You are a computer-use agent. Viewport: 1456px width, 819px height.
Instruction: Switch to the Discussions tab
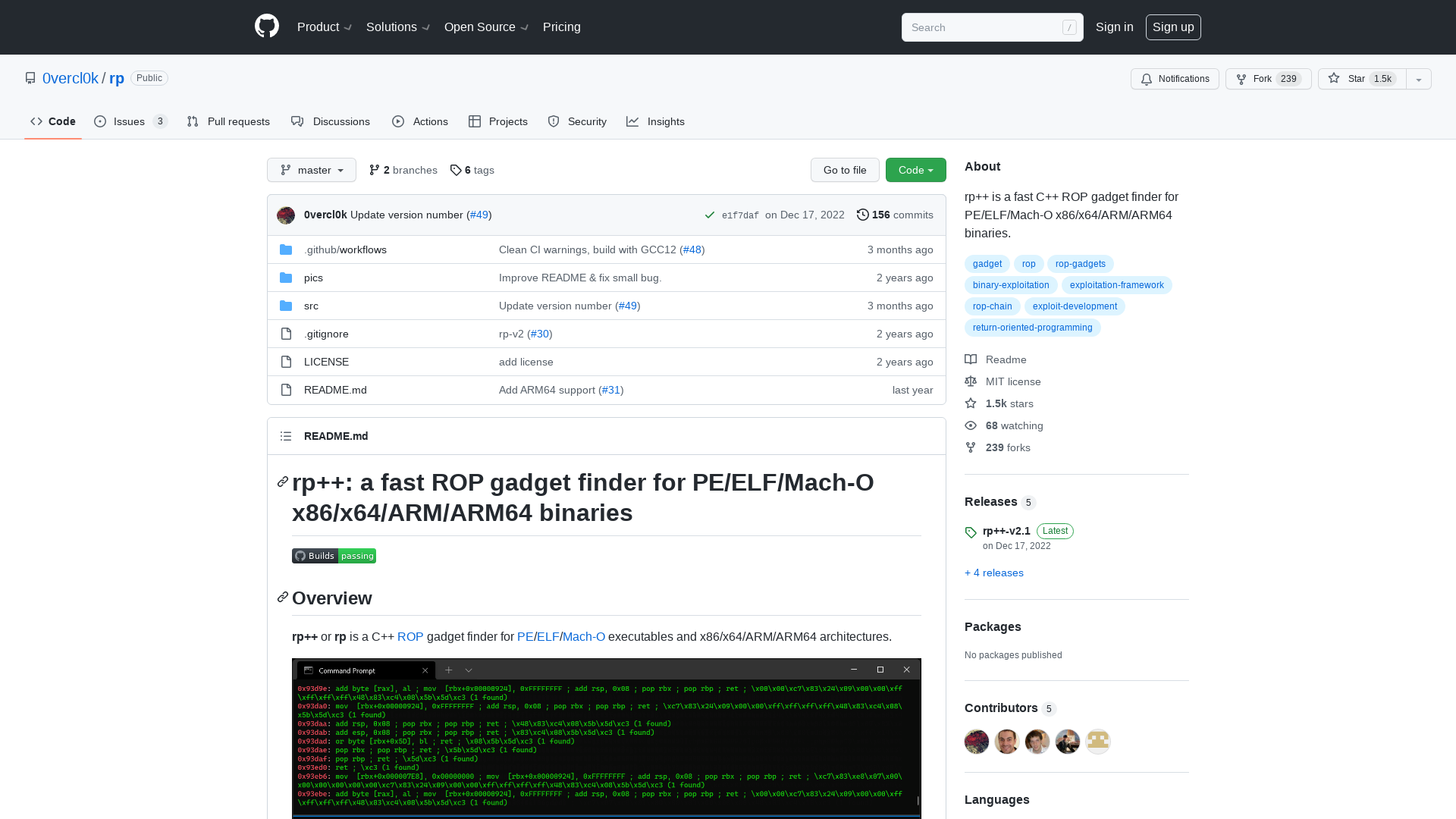coord(331,121)
